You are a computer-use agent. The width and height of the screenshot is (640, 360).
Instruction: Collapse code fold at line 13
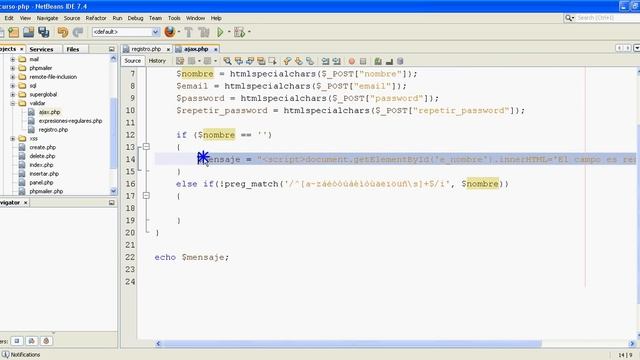pyautogui.click(x=146, y=147)
